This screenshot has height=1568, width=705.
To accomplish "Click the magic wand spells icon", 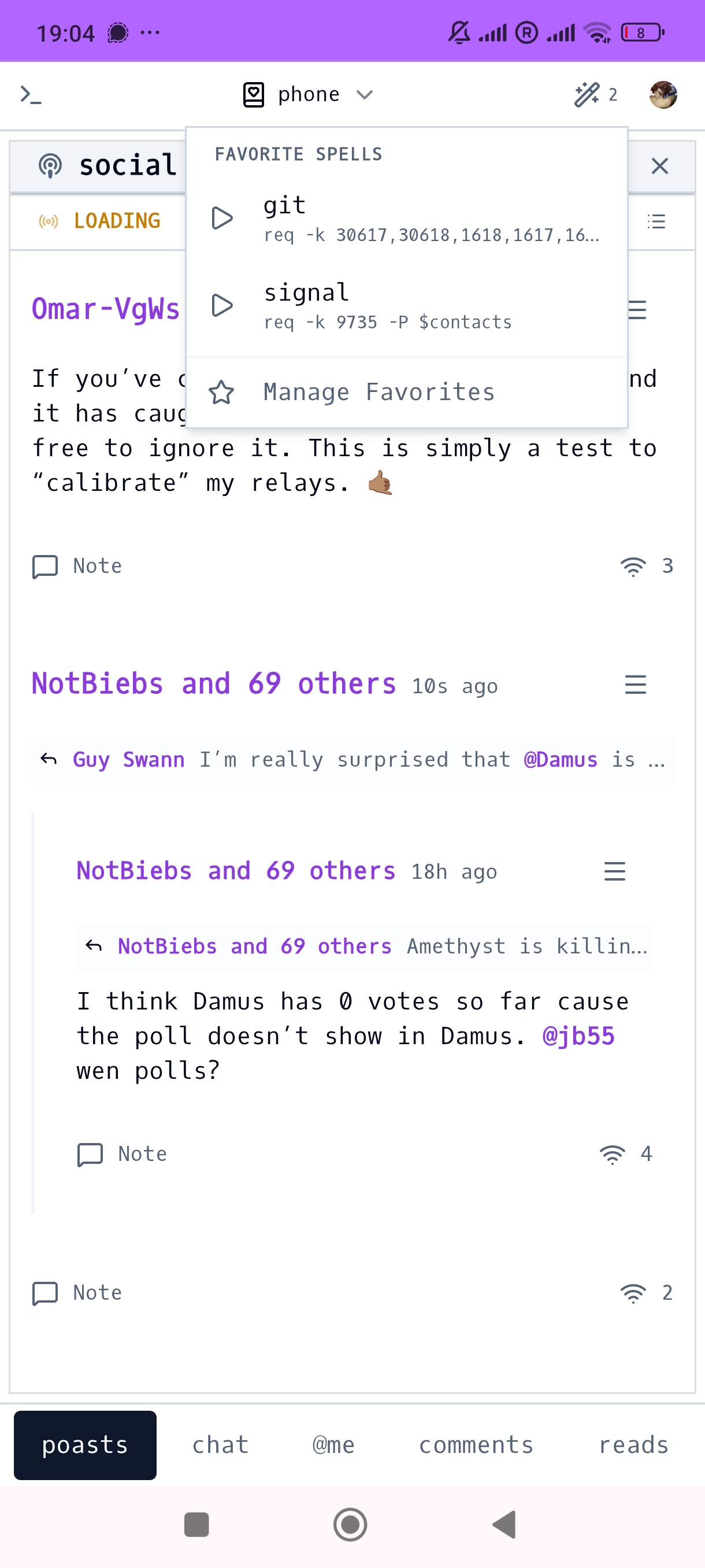I will pos(588,95).
